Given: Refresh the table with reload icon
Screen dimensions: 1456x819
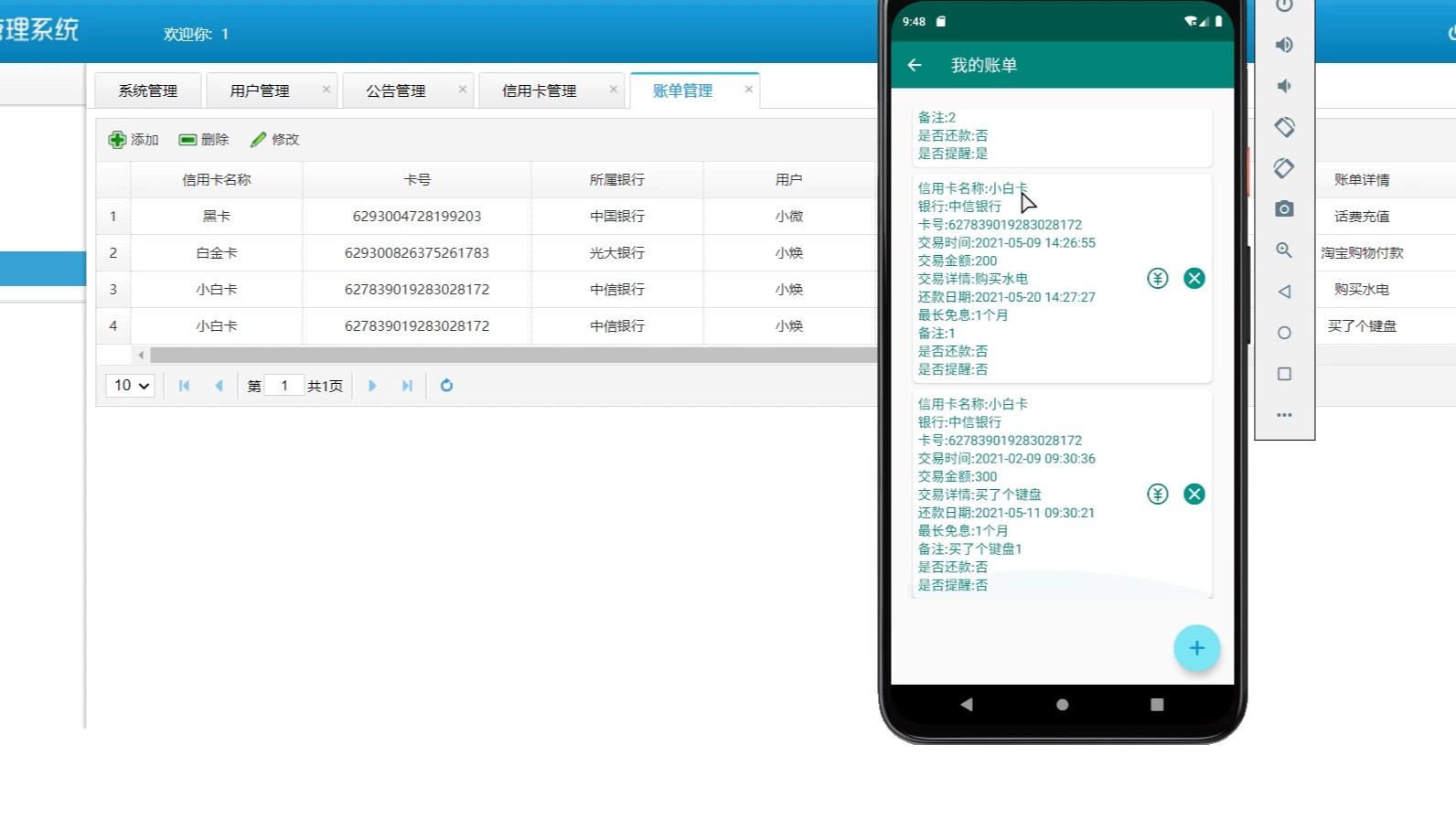Looking at the screenshot, I should 446,386.
